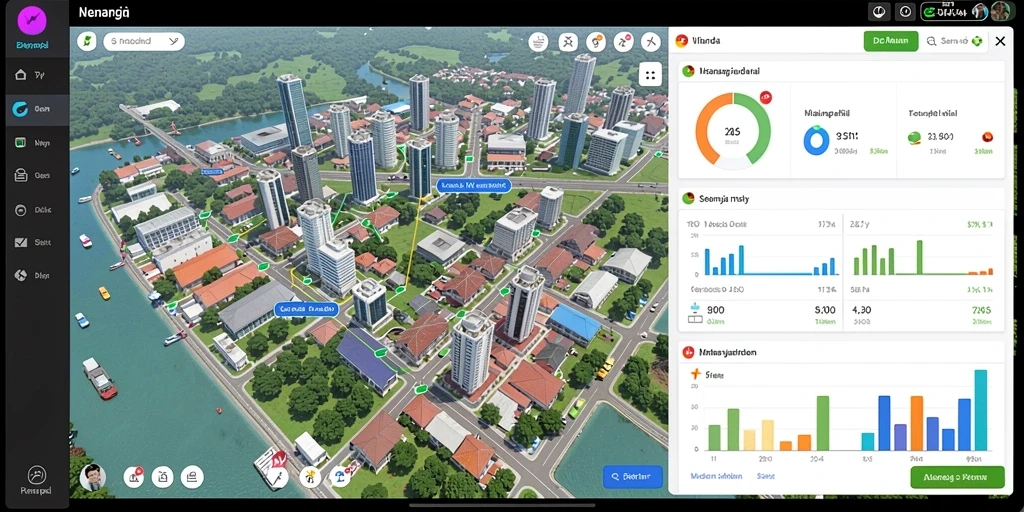
Task: Click the green button at panel bottom-right
Action: [957, 477]
